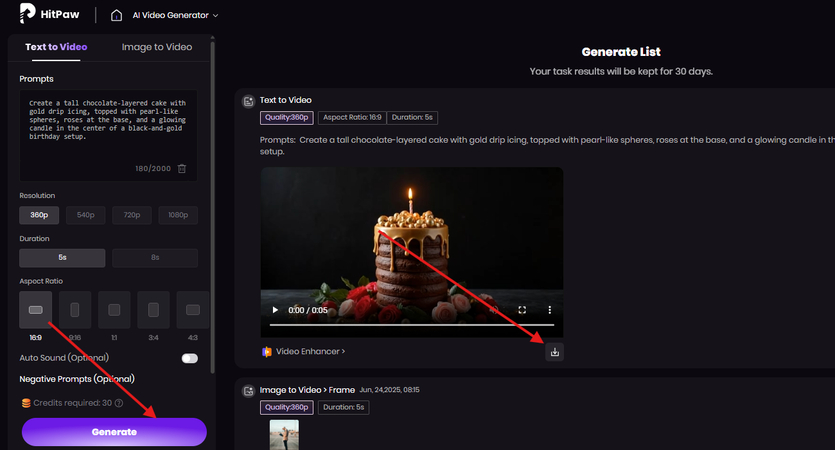Choose the 9:16 aspect ratio icon
This screenshot has height=450, width=835.
point(75,310)
